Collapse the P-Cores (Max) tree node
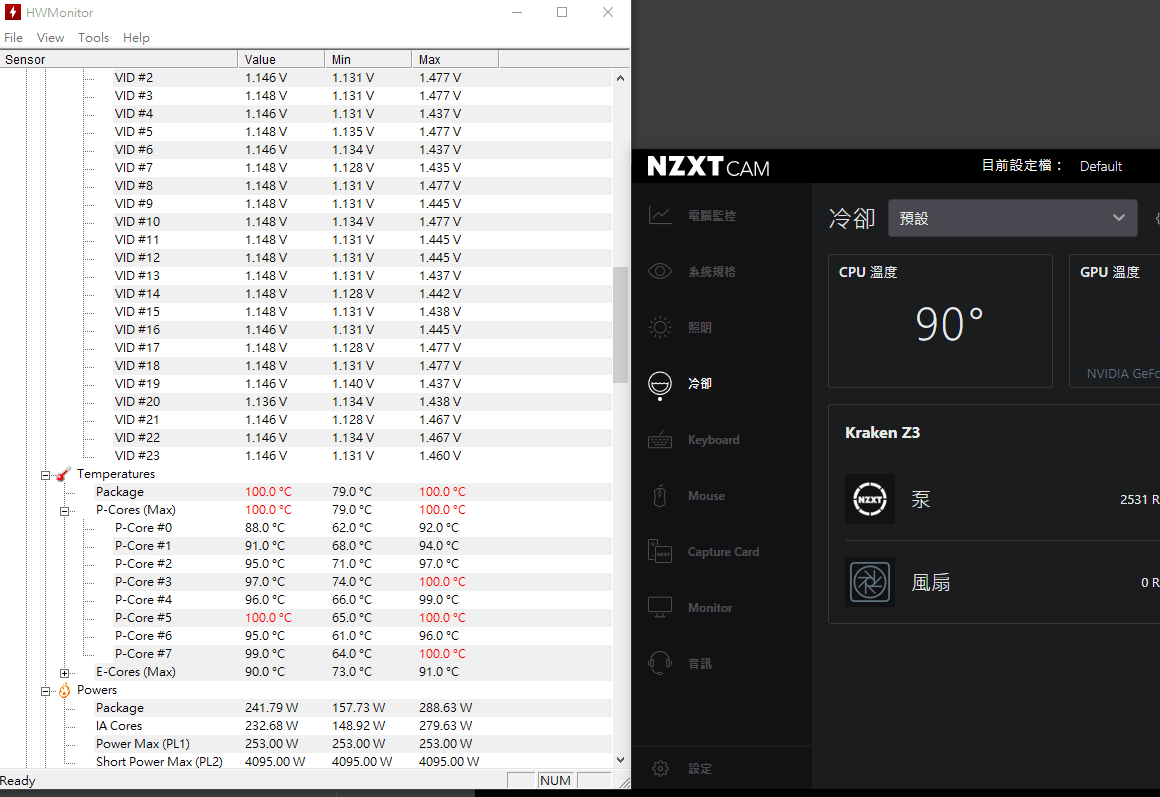The height and width of the screenshot is (797, 1160). (65, 511)
